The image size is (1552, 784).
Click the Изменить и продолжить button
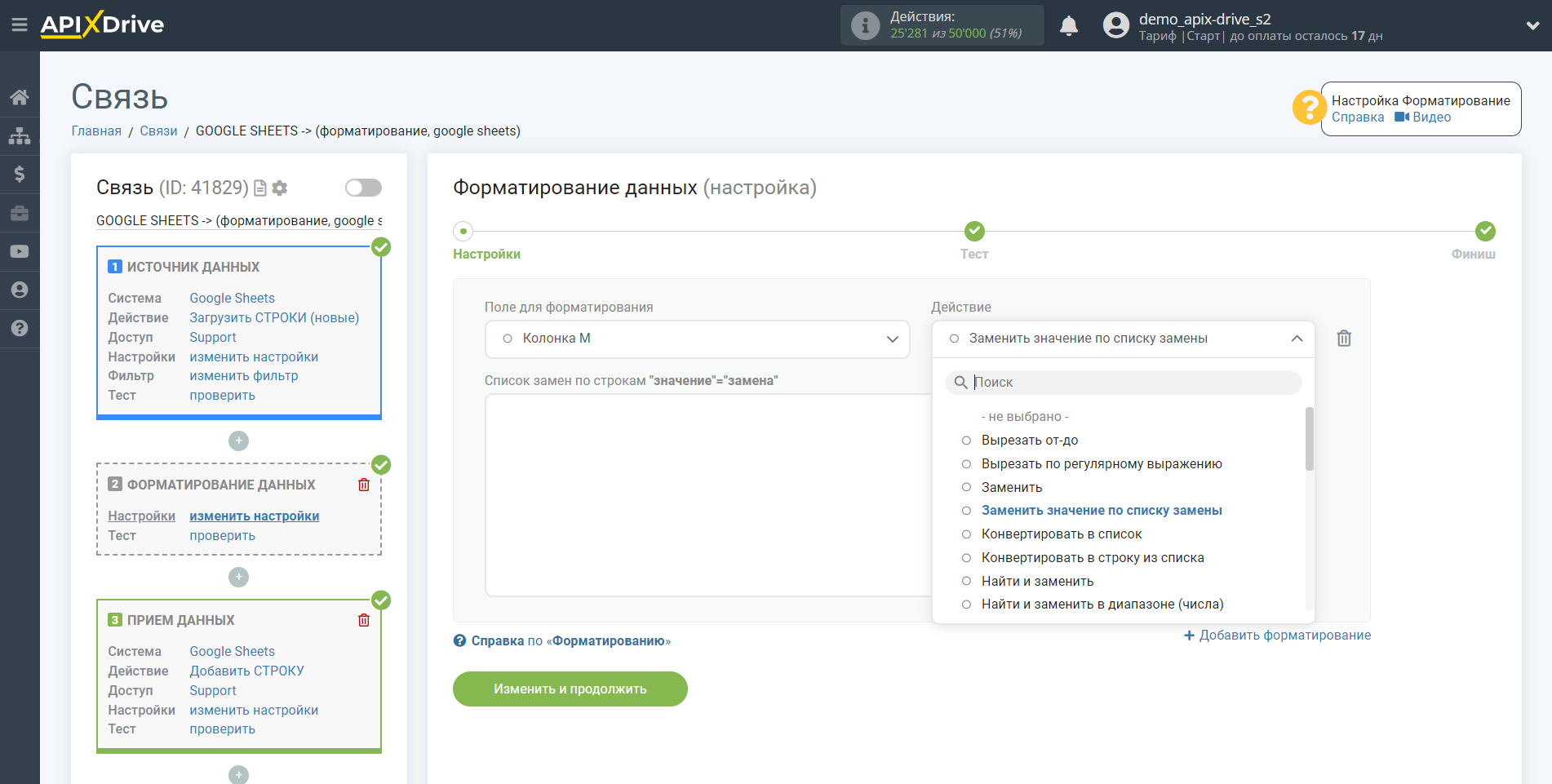(x=570, y=689)
